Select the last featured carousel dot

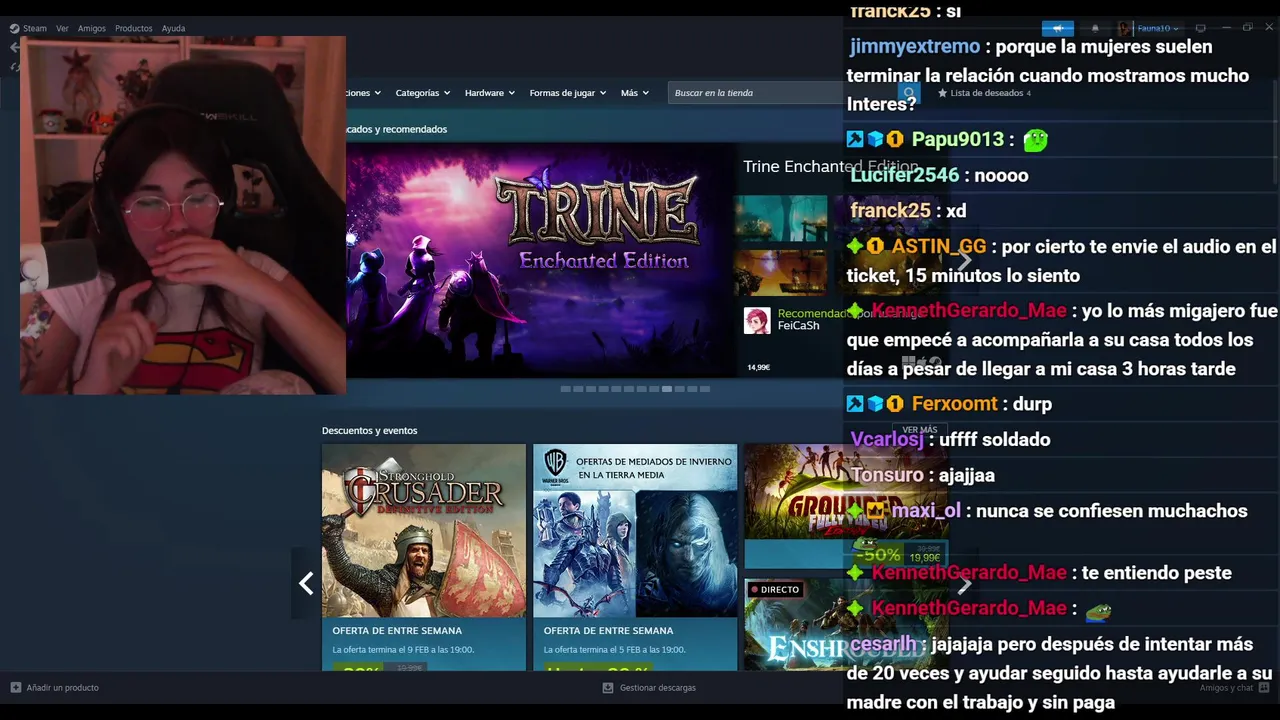point(705,389)
